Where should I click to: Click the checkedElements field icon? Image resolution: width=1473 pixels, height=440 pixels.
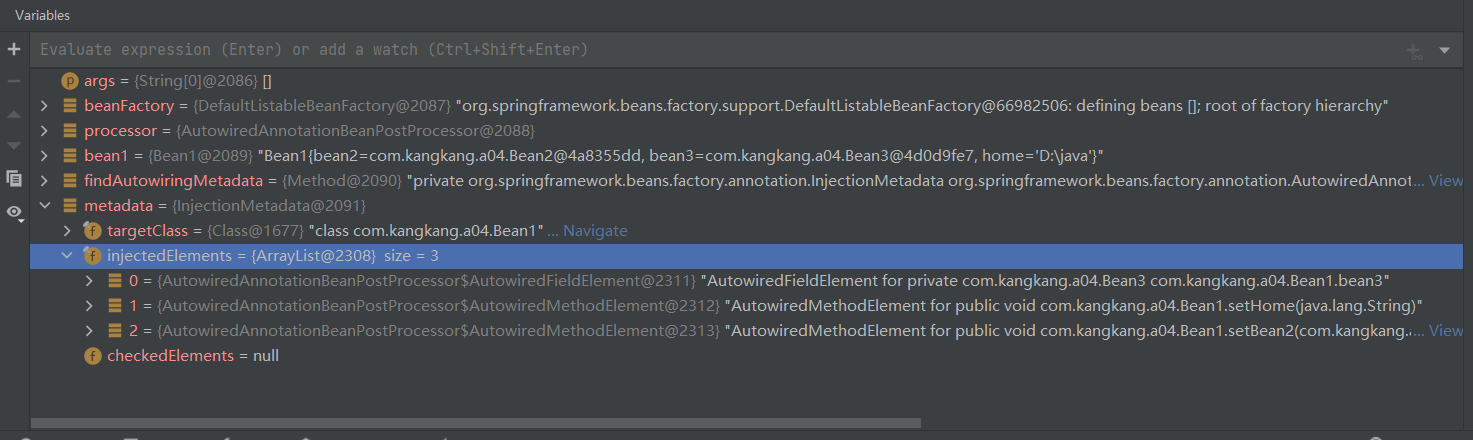pyautogui.click(x=92, y=356)
